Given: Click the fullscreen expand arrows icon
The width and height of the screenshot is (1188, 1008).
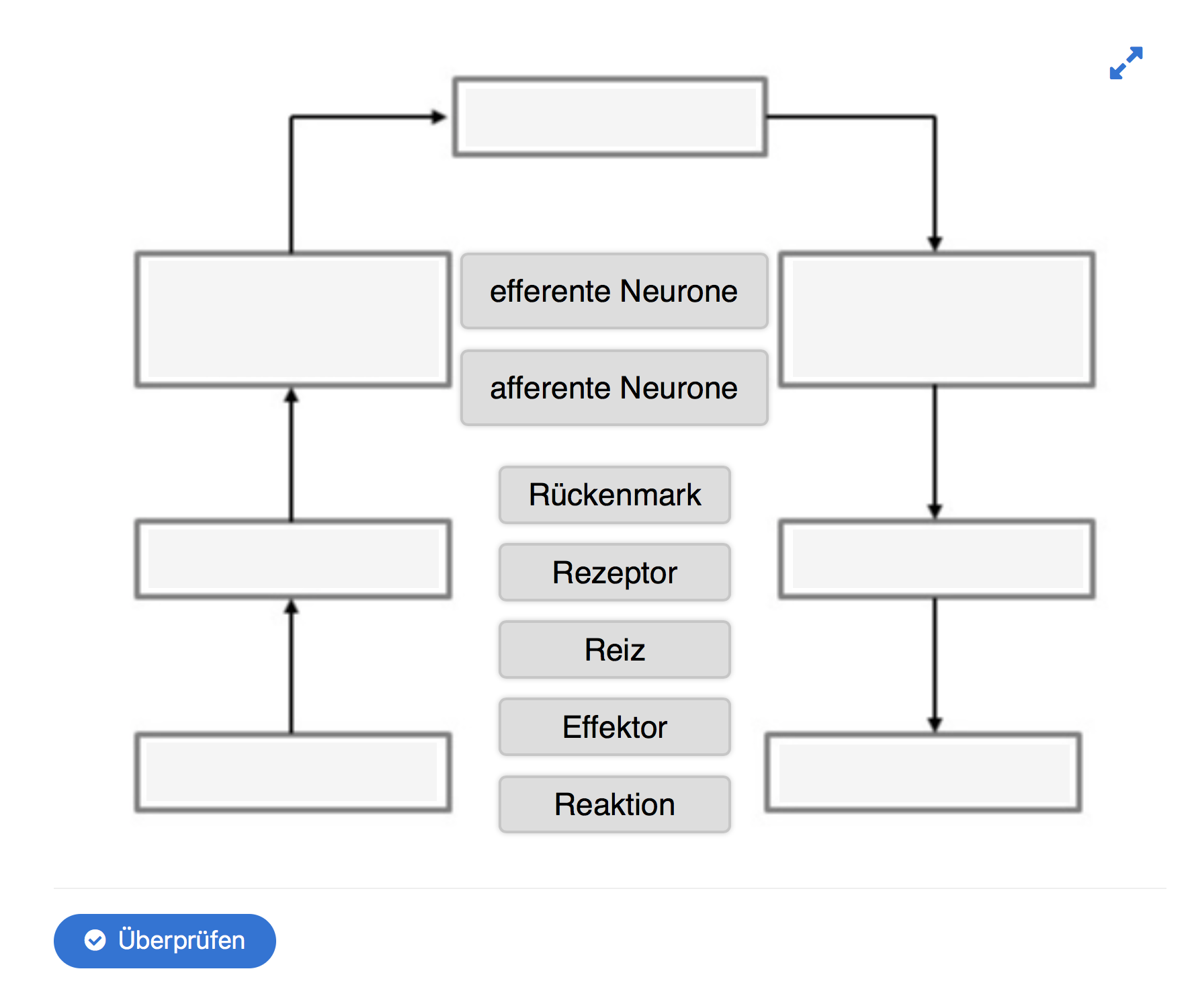Looking at the screenshot, I should [1126, 63].
